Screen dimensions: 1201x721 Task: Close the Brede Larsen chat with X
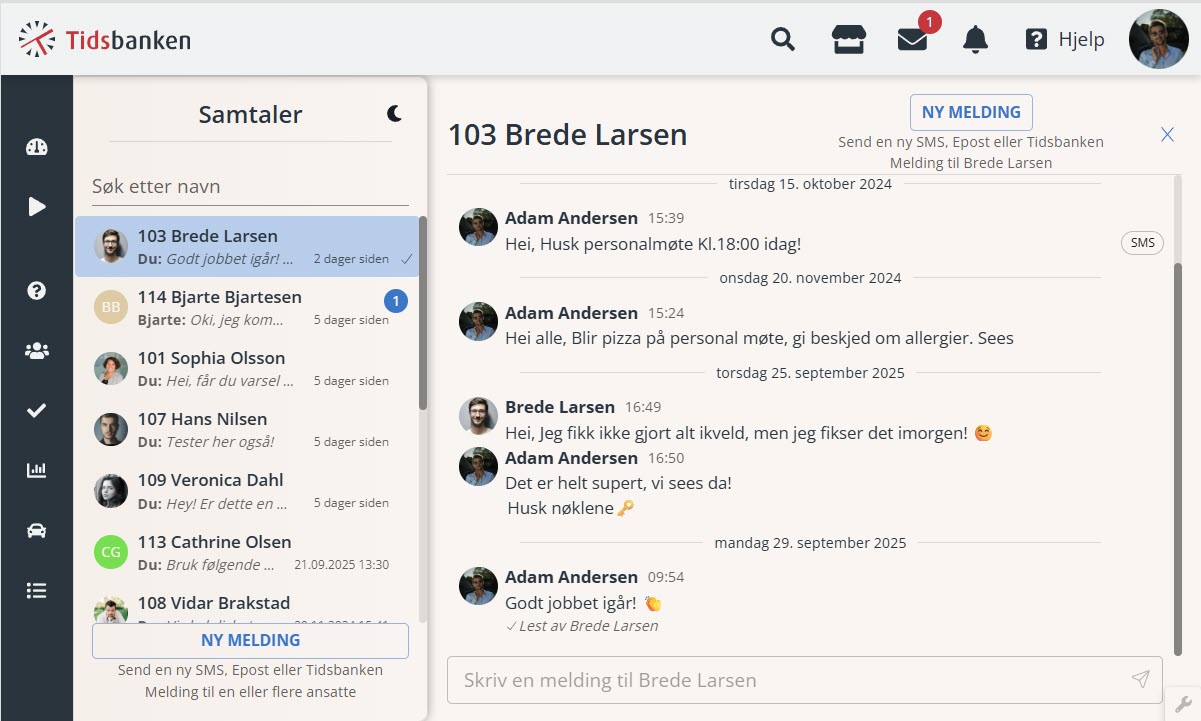(1167, 135)
